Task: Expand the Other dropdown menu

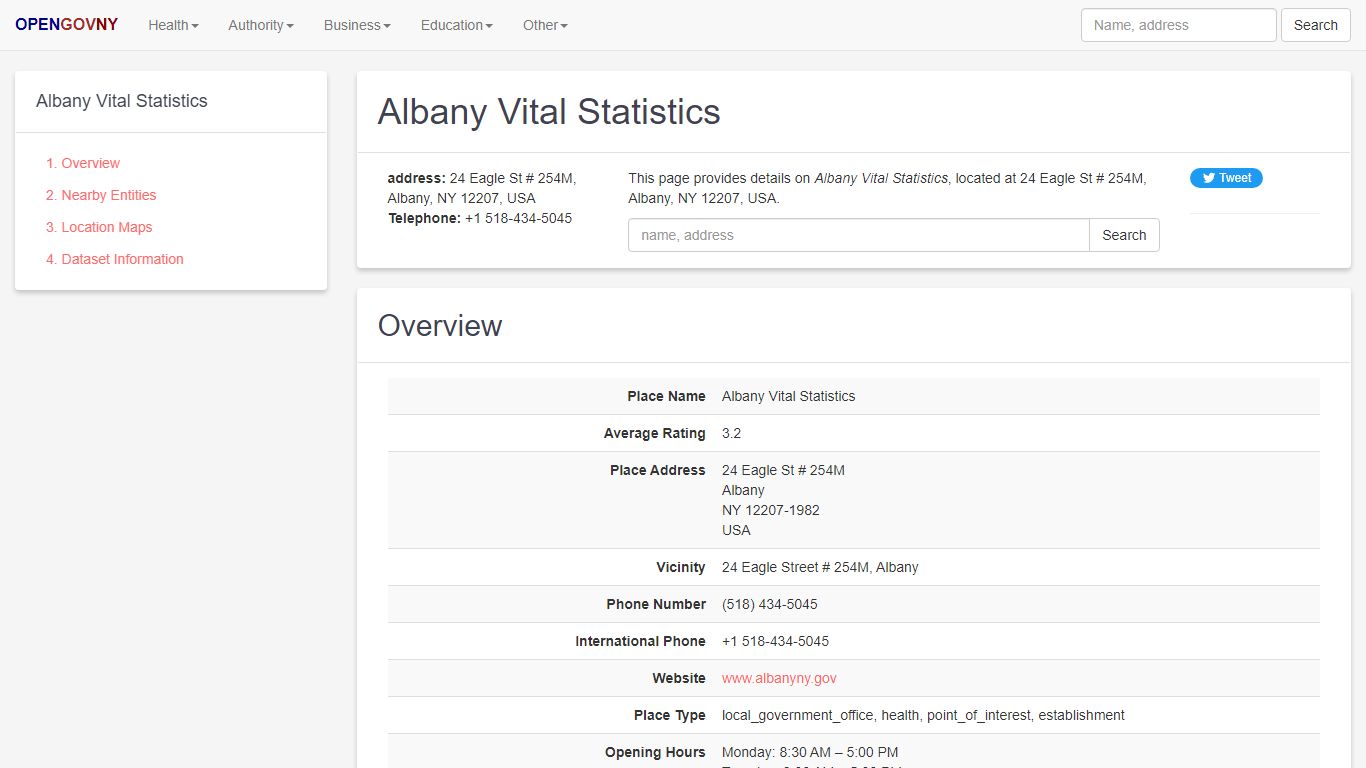Action: pos(545,25)
